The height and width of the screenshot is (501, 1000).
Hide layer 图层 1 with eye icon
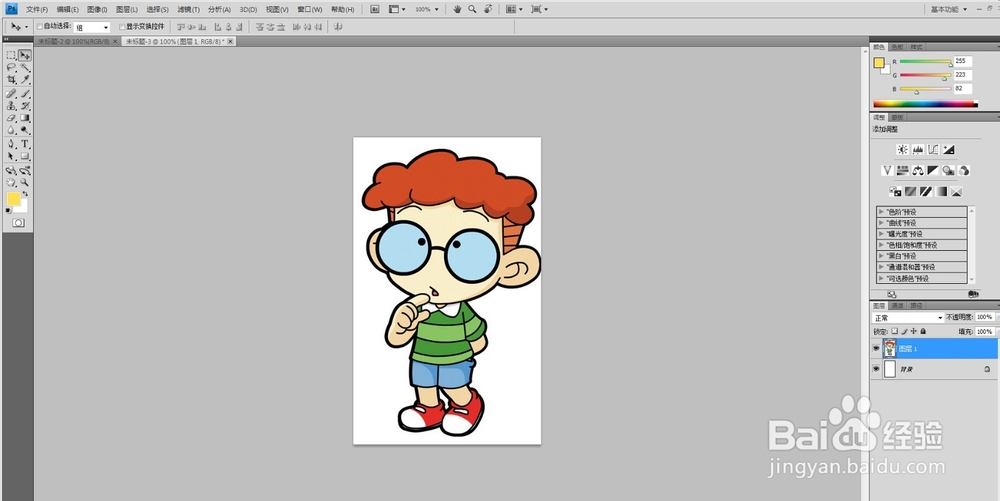tap(876, 348)
